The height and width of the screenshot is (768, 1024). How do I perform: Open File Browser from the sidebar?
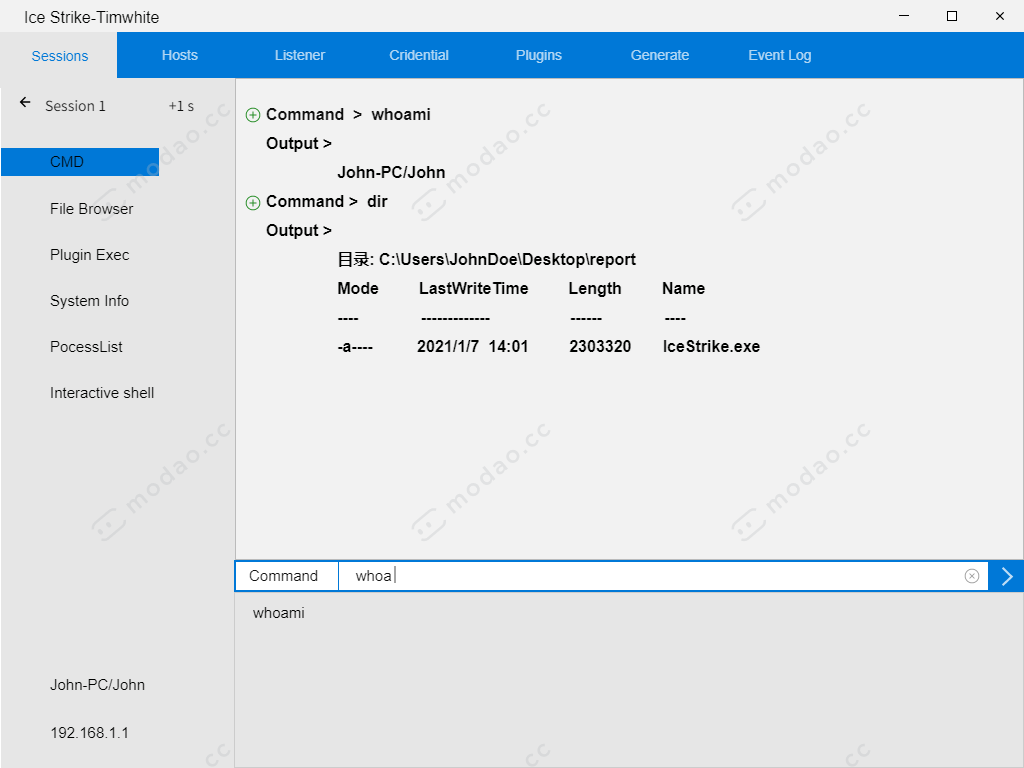click(91, 209)
